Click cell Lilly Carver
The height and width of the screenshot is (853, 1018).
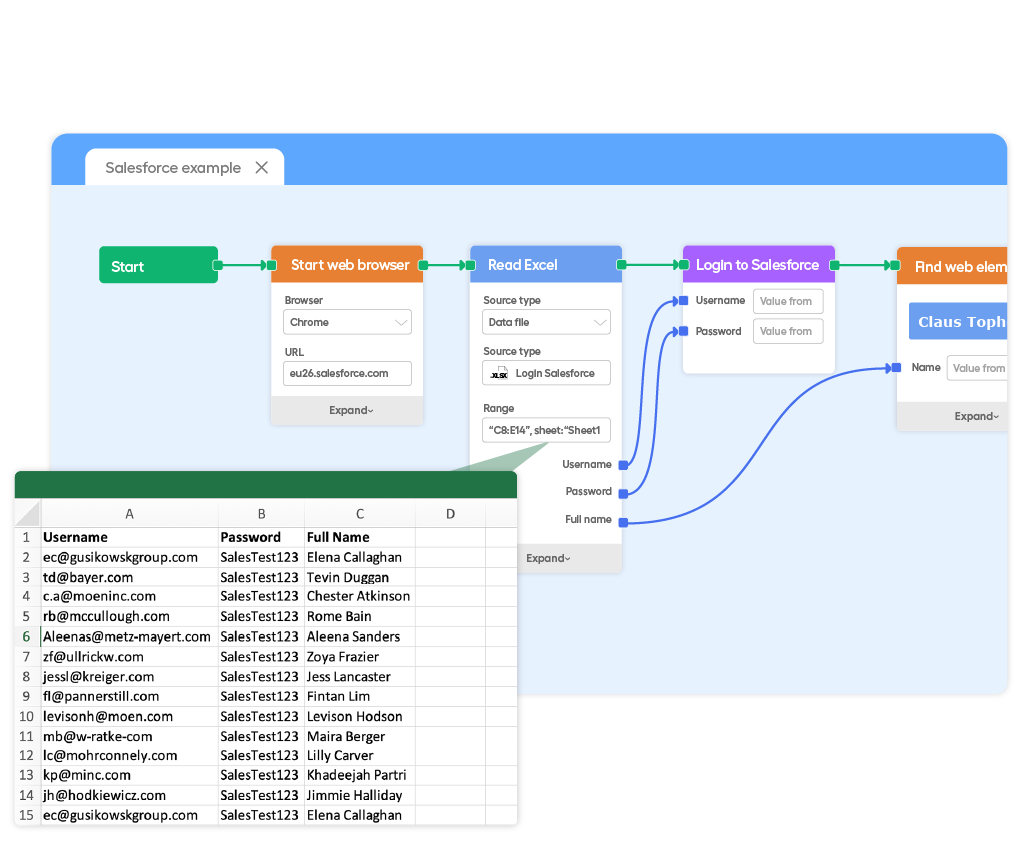coord(360,755)
